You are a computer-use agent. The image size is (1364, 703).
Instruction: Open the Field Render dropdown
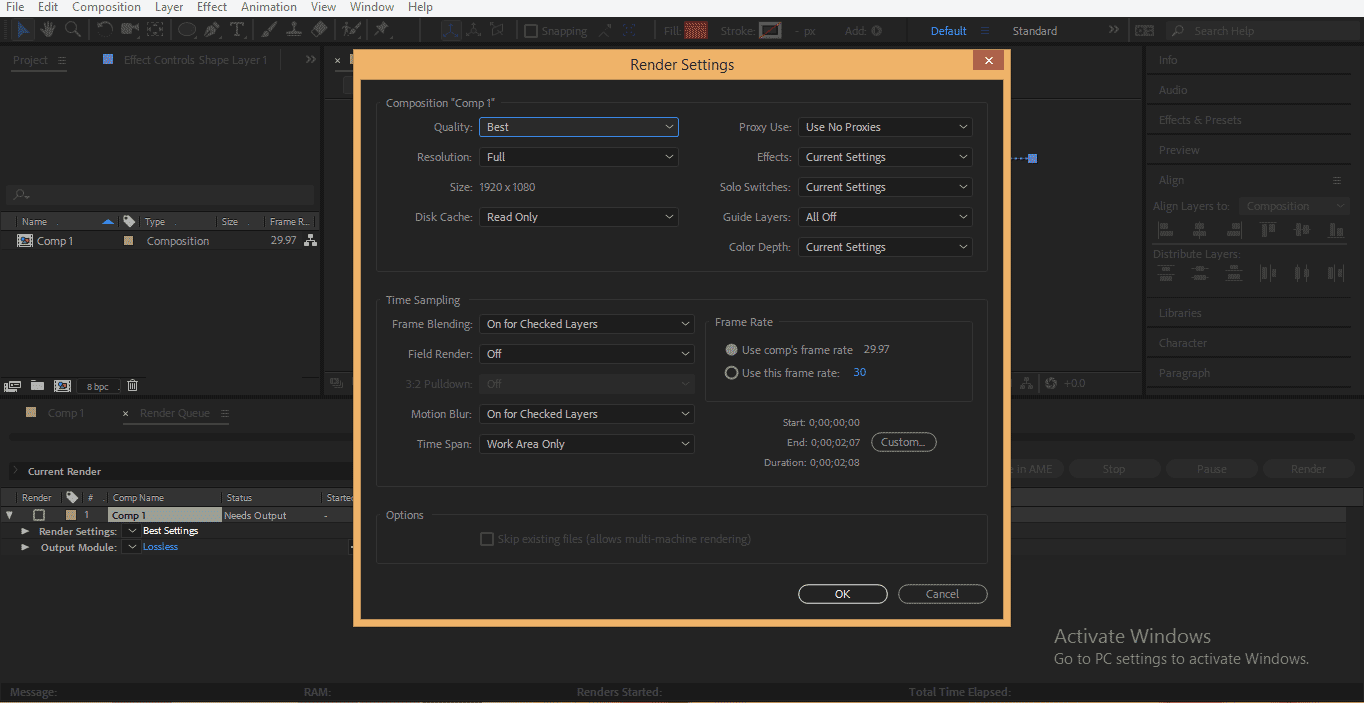click(x=587, y=354)
